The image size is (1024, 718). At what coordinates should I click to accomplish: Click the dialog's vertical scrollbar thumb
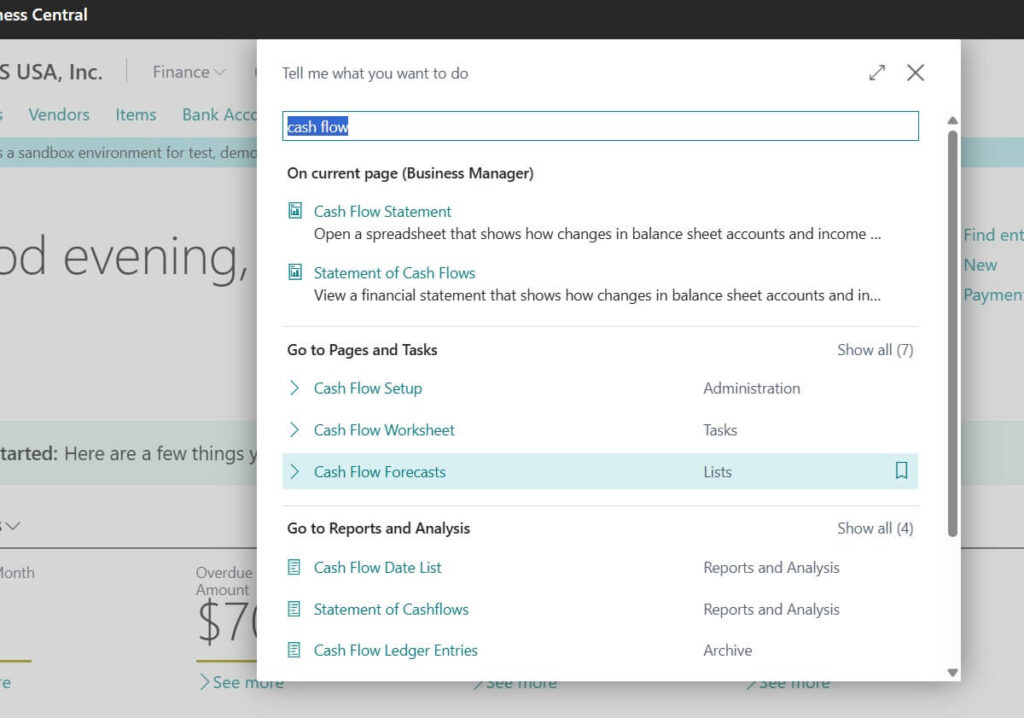(x=953, y=333)
